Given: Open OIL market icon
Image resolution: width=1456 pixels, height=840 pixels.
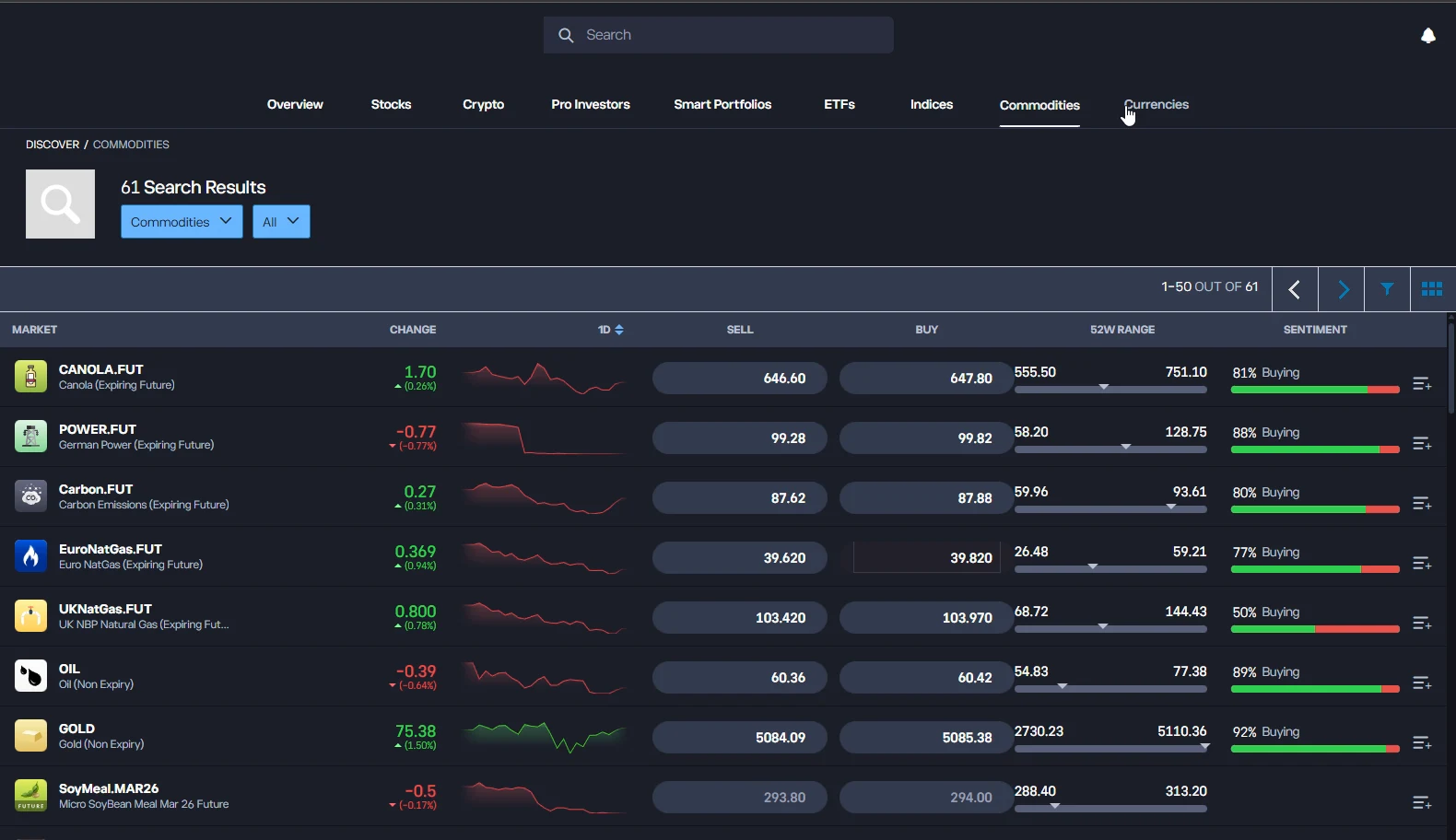Looking at the screenshot, I should pyautogui.click(x=30, y=676).
